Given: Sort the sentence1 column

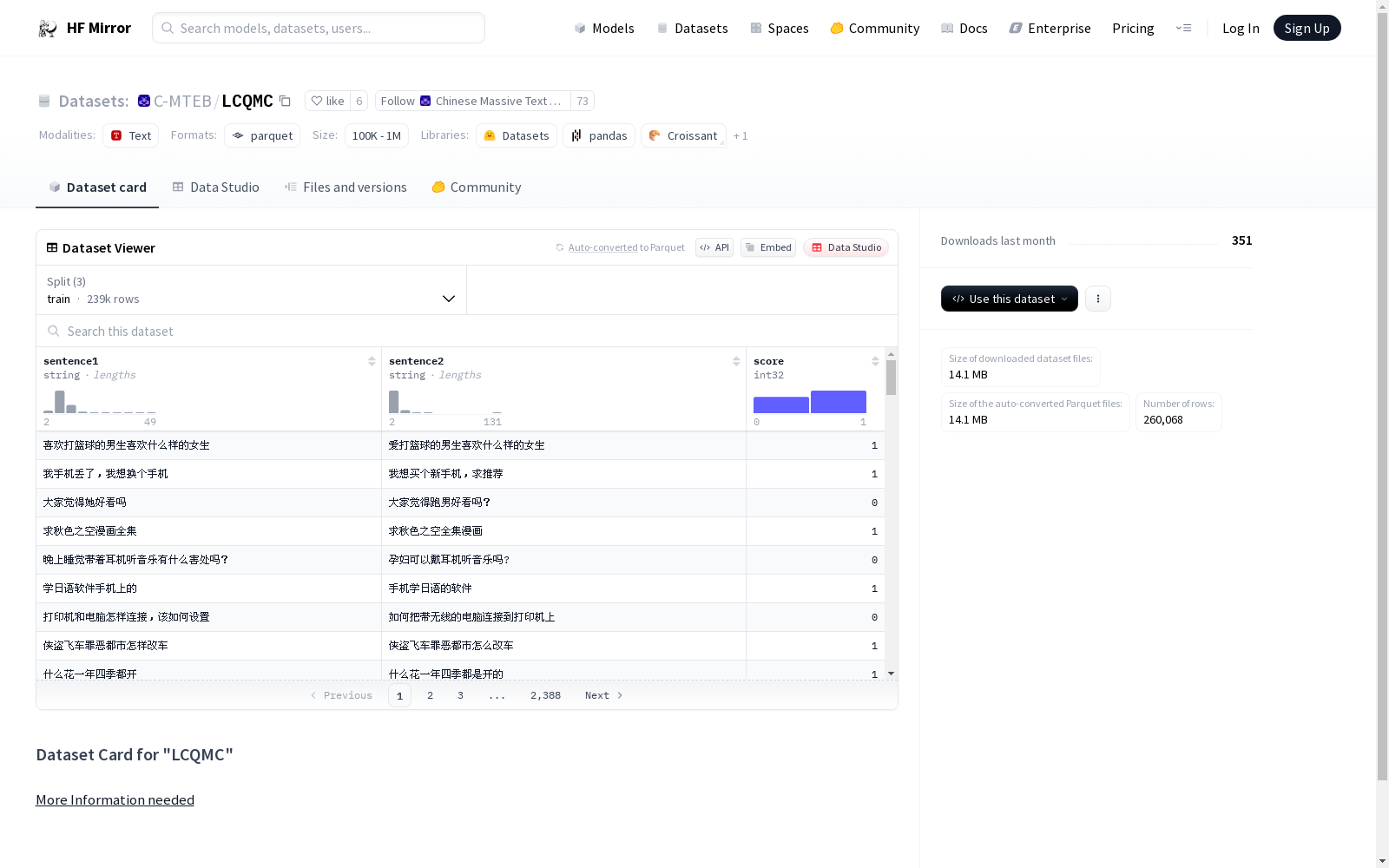Looking at the screenshot, I should pos(372,361).
